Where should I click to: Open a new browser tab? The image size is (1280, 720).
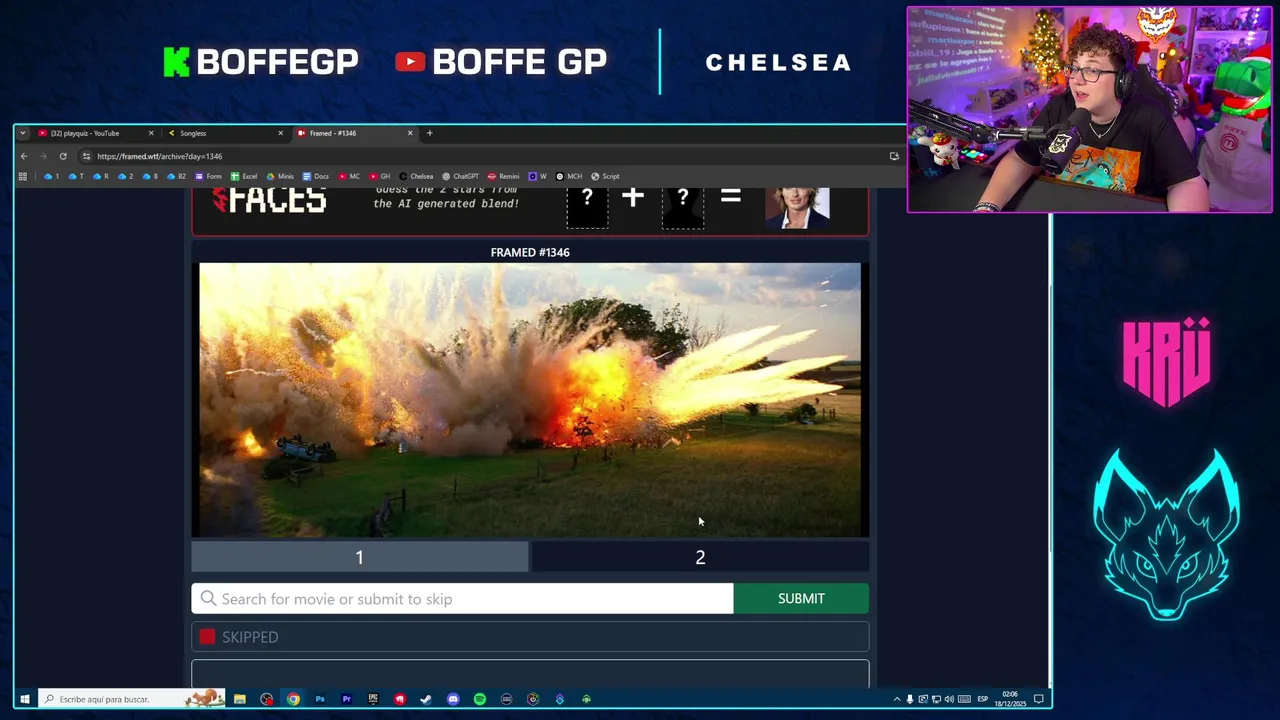430,133
